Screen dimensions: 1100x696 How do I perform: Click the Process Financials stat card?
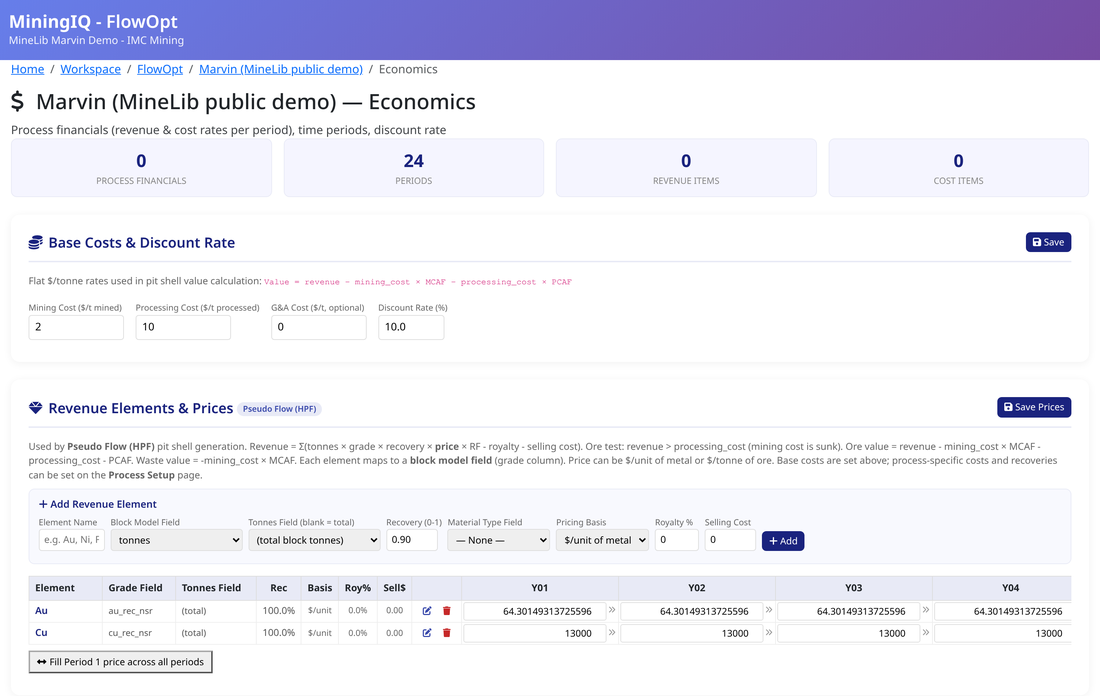point(141,168)
